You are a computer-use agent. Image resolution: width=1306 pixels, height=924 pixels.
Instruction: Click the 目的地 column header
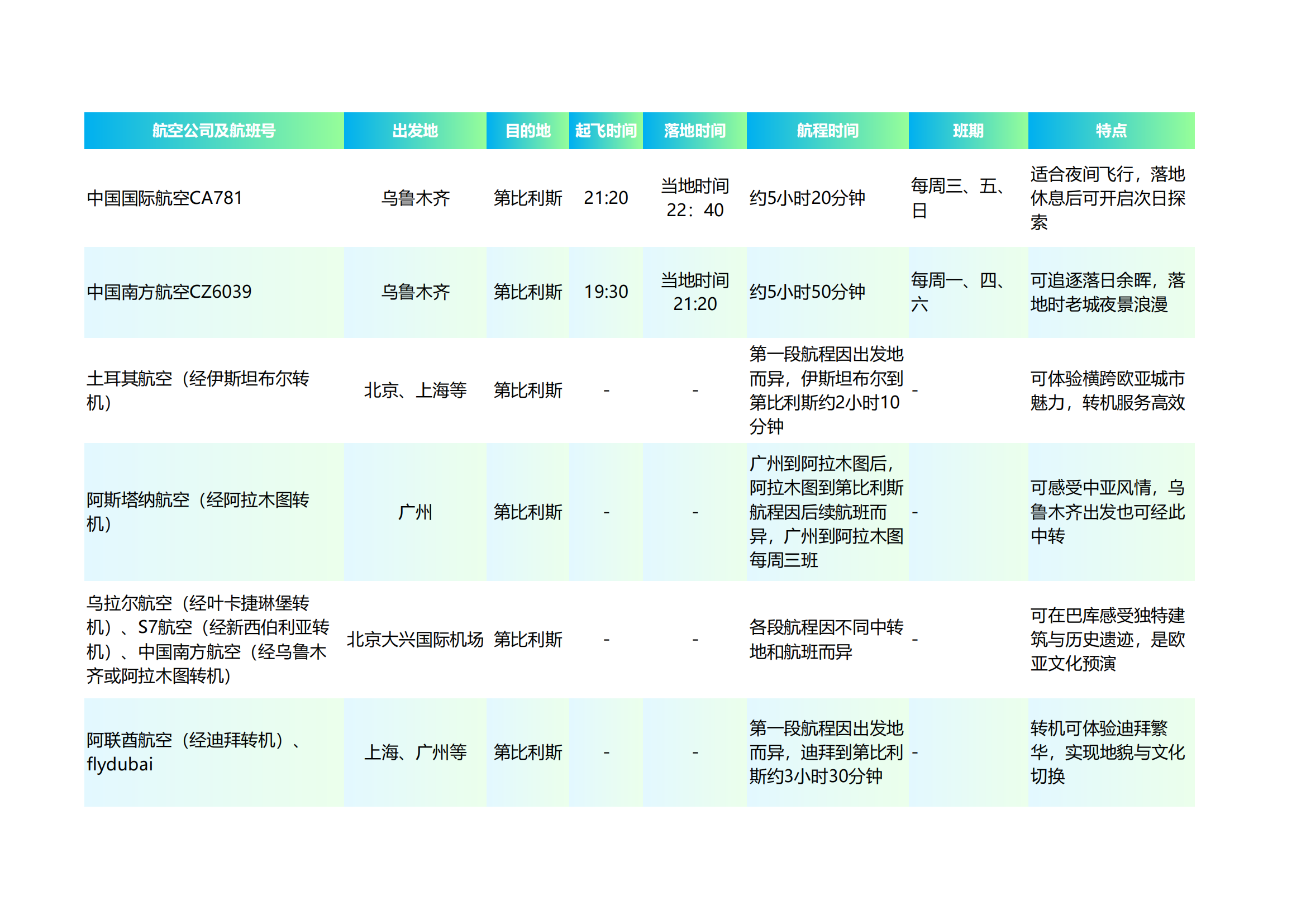527,131
